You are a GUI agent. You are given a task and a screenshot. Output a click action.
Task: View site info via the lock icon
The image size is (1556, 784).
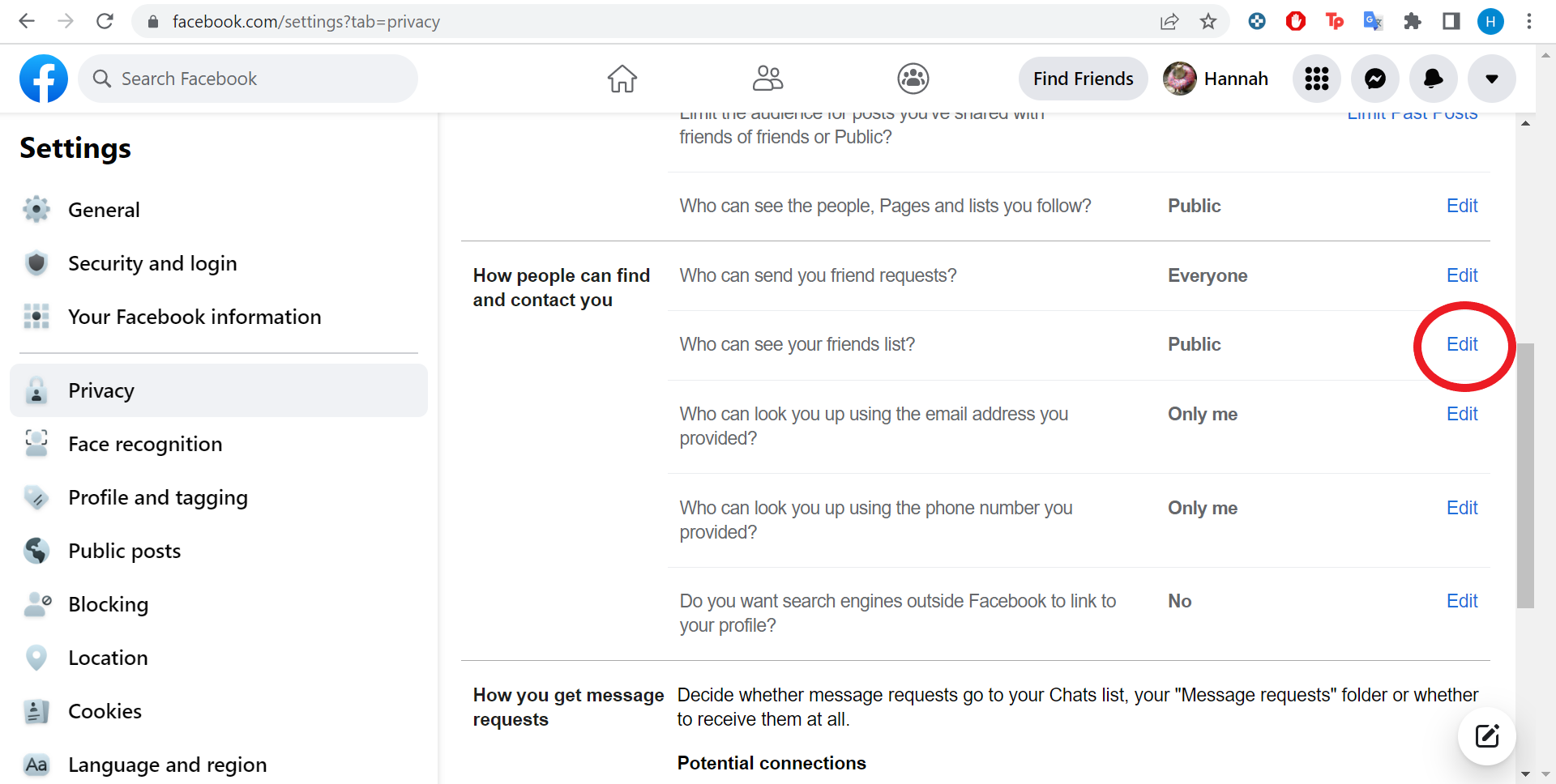click(x=153, y=21)
